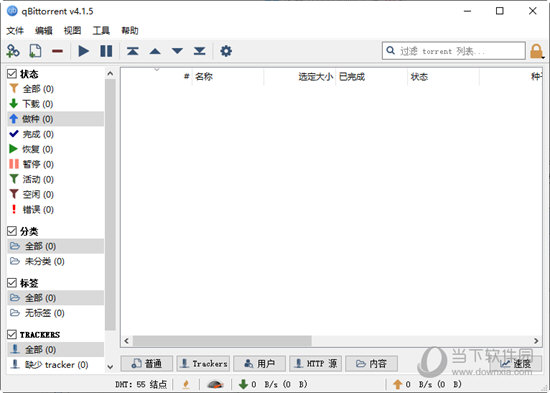Select the 做种 (0) status filter
The image size is (550, 393).
pos(55,119)
